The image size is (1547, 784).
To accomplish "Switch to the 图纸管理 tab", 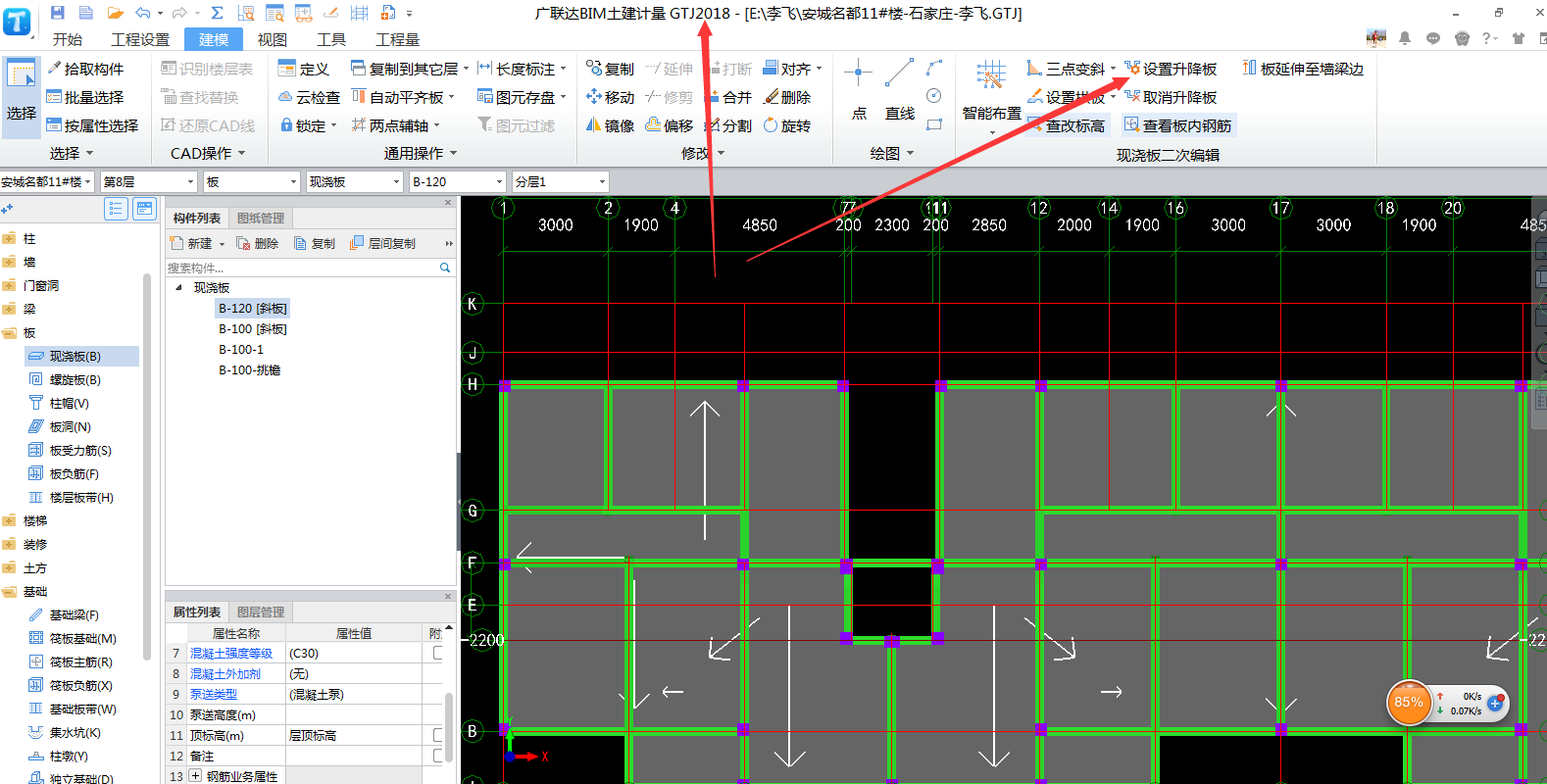I will (261, 218).
